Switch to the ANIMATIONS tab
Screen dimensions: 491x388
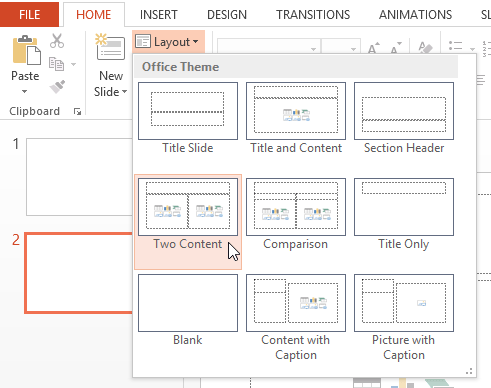415,15
